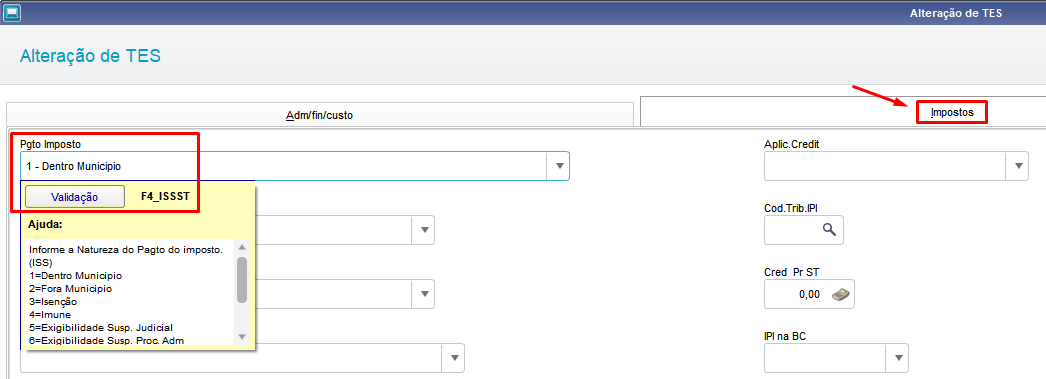Click help line 5=Exigibilidade Susp. Judicial
1046x379 pixels.
coord(101,328)
